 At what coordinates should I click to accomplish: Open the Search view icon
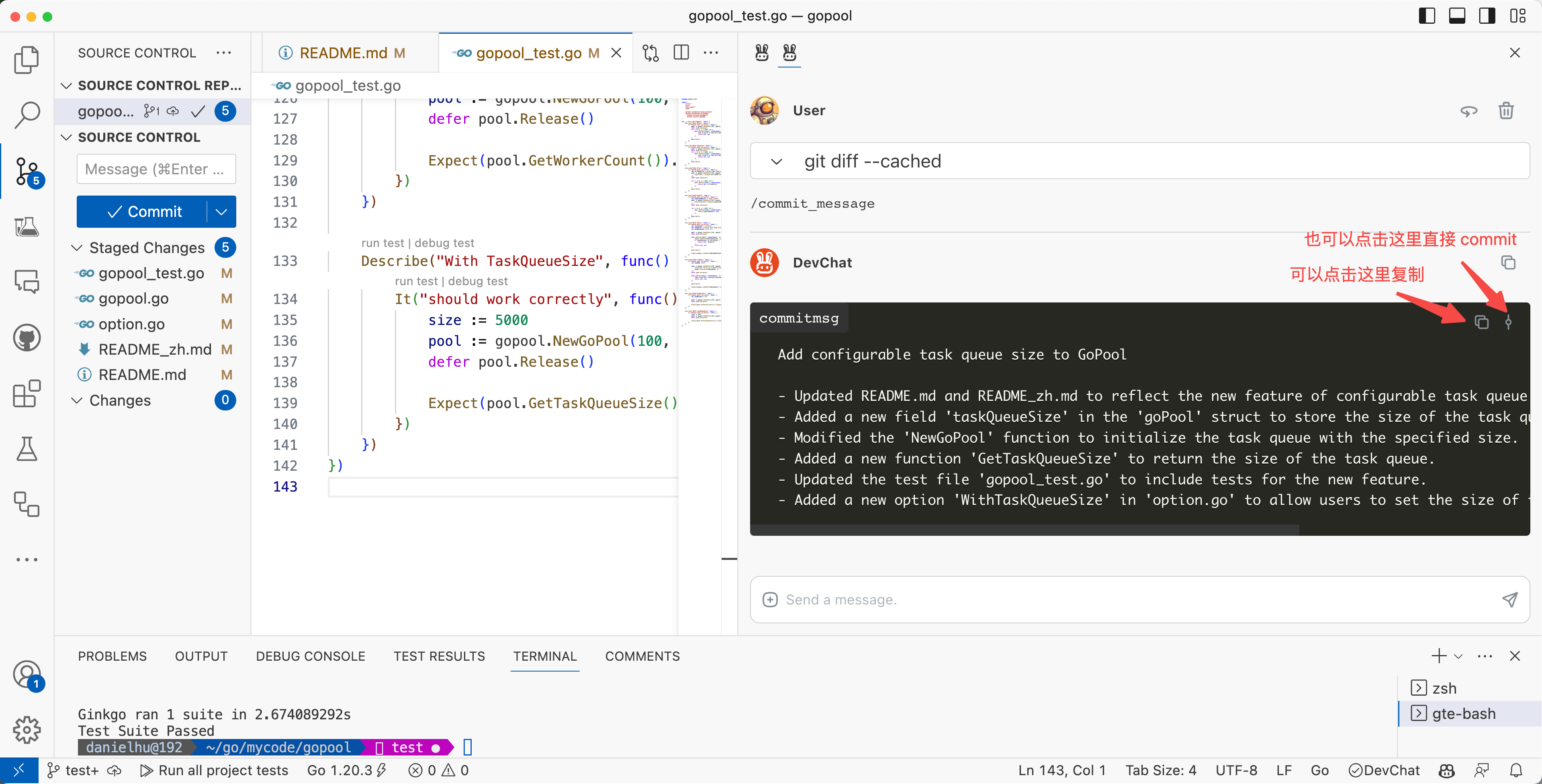pyautogui.click(x=27, y=114)
